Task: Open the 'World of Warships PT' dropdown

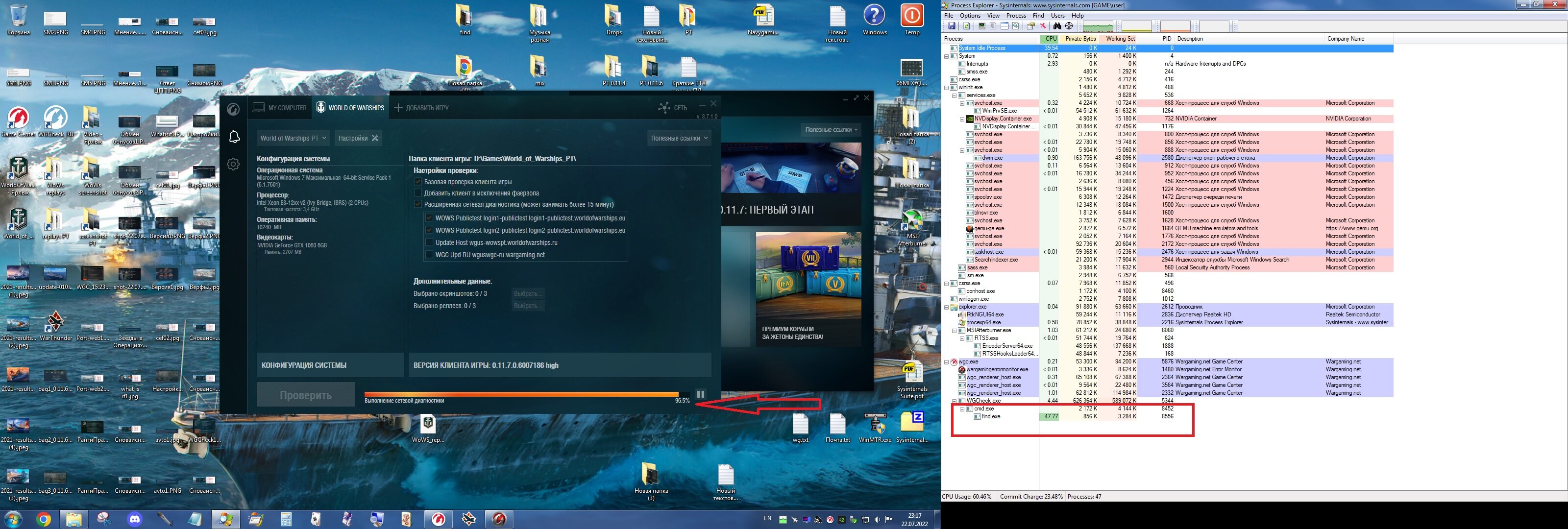Action: (x=294, y=138)
